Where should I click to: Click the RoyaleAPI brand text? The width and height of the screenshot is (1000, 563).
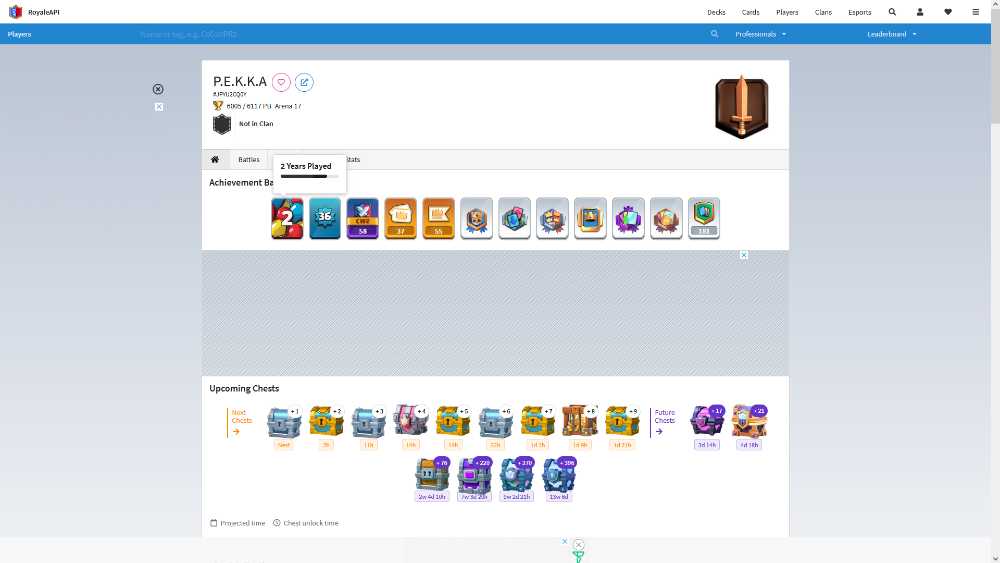pyautogui.click(x=43, y=12)
